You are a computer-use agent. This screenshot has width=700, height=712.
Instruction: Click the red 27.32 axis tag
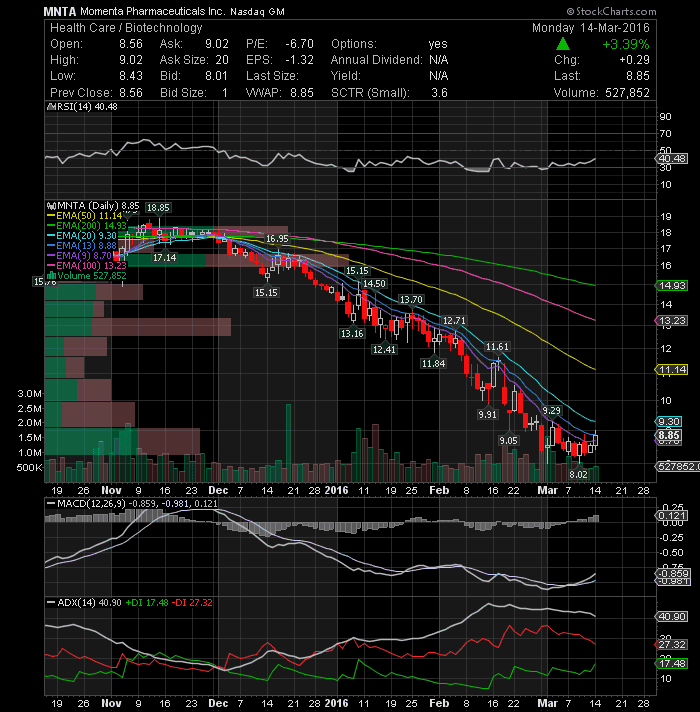click(671, 645)
